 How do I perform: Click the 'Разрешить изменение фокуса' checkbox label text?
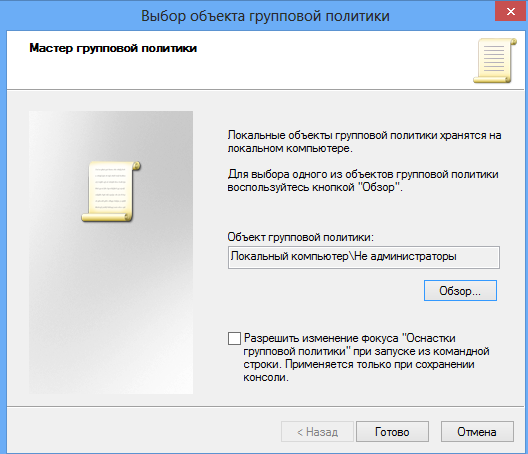pos(366,358)
